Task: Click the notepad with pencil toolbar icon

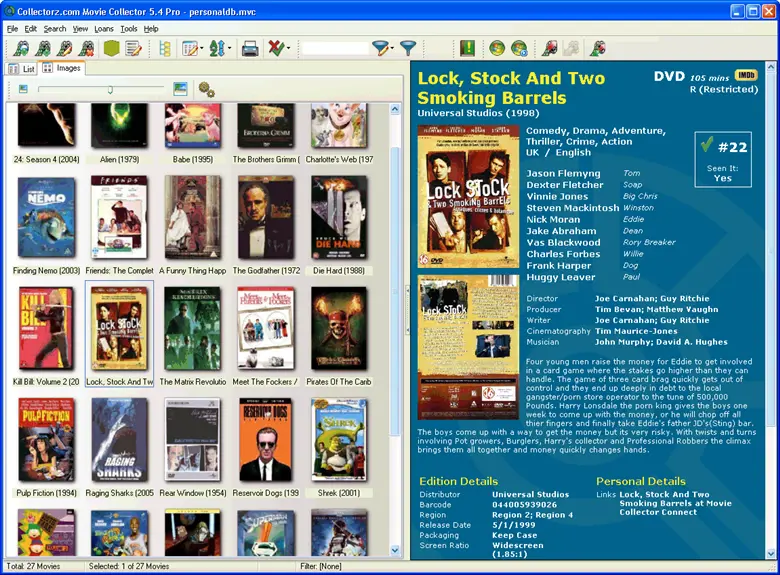Action: (x=133, y=48)
